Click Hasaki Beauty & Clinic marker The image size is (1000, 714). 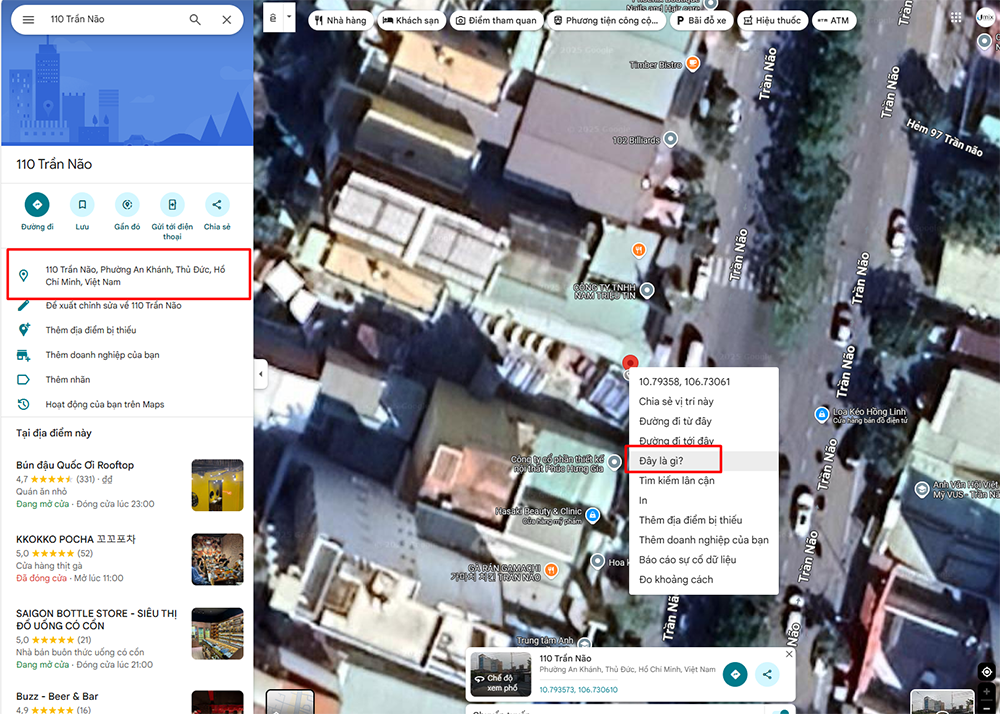(592, 514)
